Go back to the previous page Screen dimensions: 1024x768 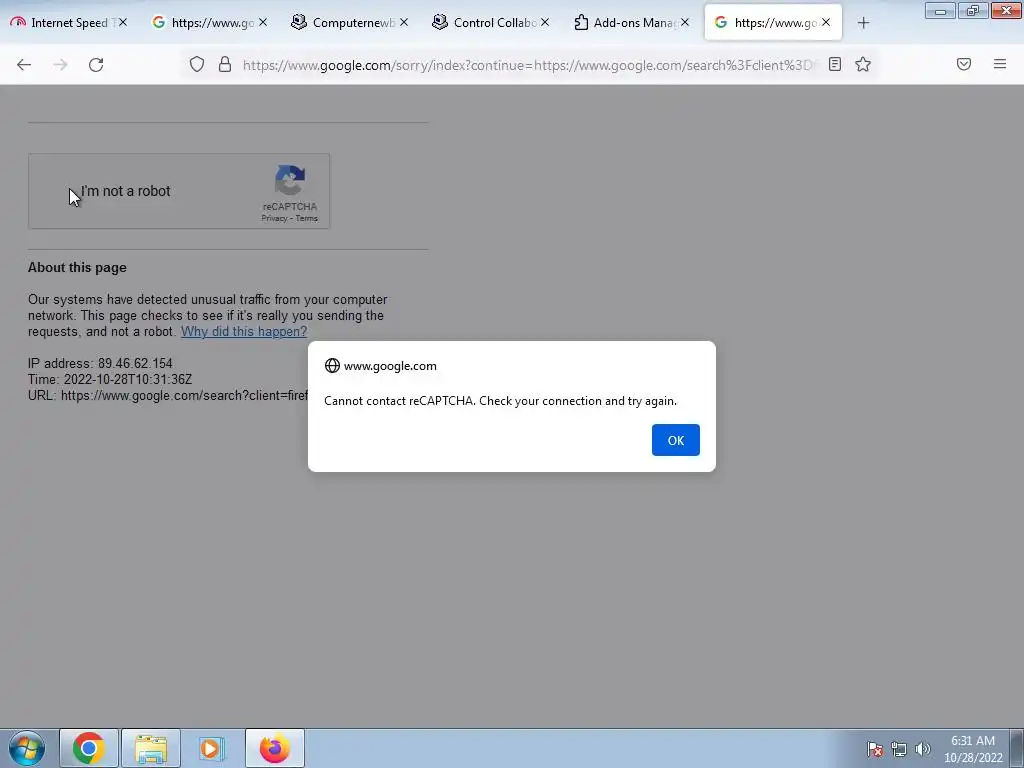[24, 65]
